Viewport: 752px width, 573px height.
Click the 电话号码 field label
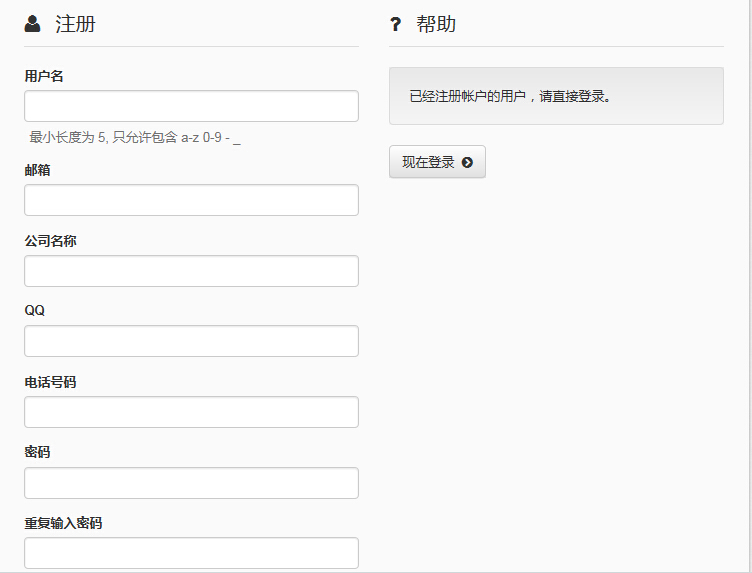pos(50,382)
